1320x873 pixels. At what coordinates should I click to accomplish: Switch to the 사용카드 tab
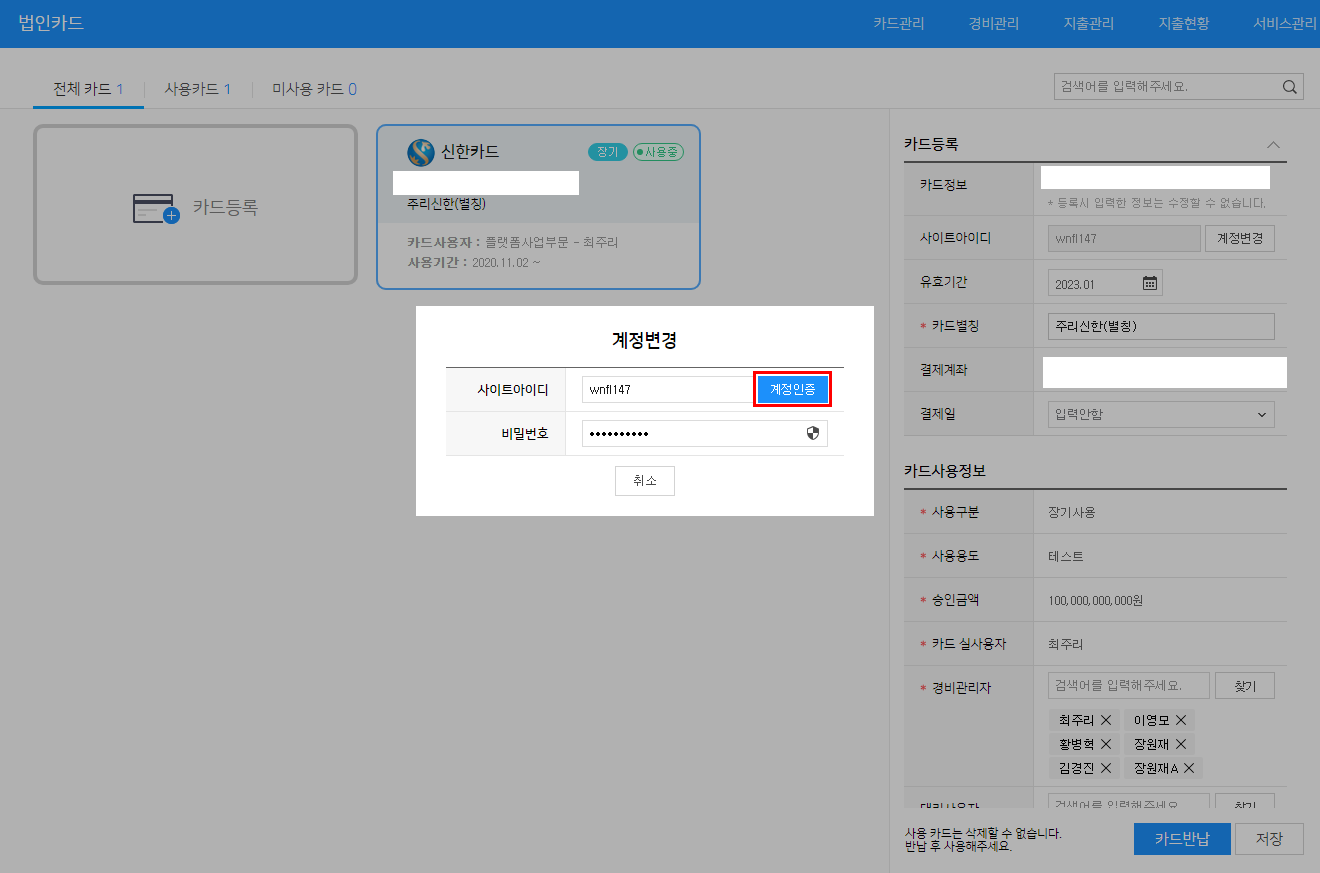pos(197,89)
